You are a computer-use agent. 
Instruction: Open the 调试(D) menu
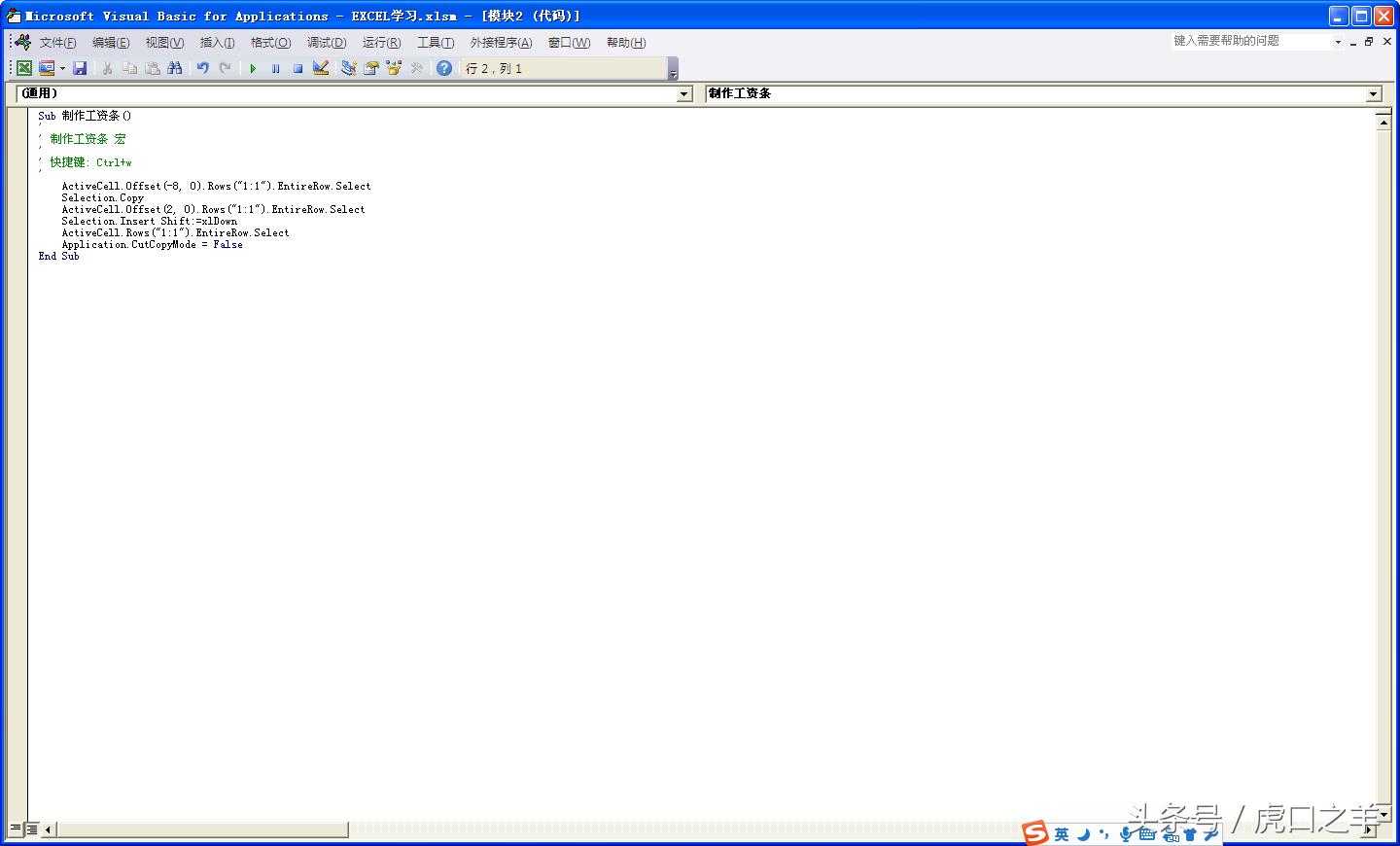click(327, 43)
